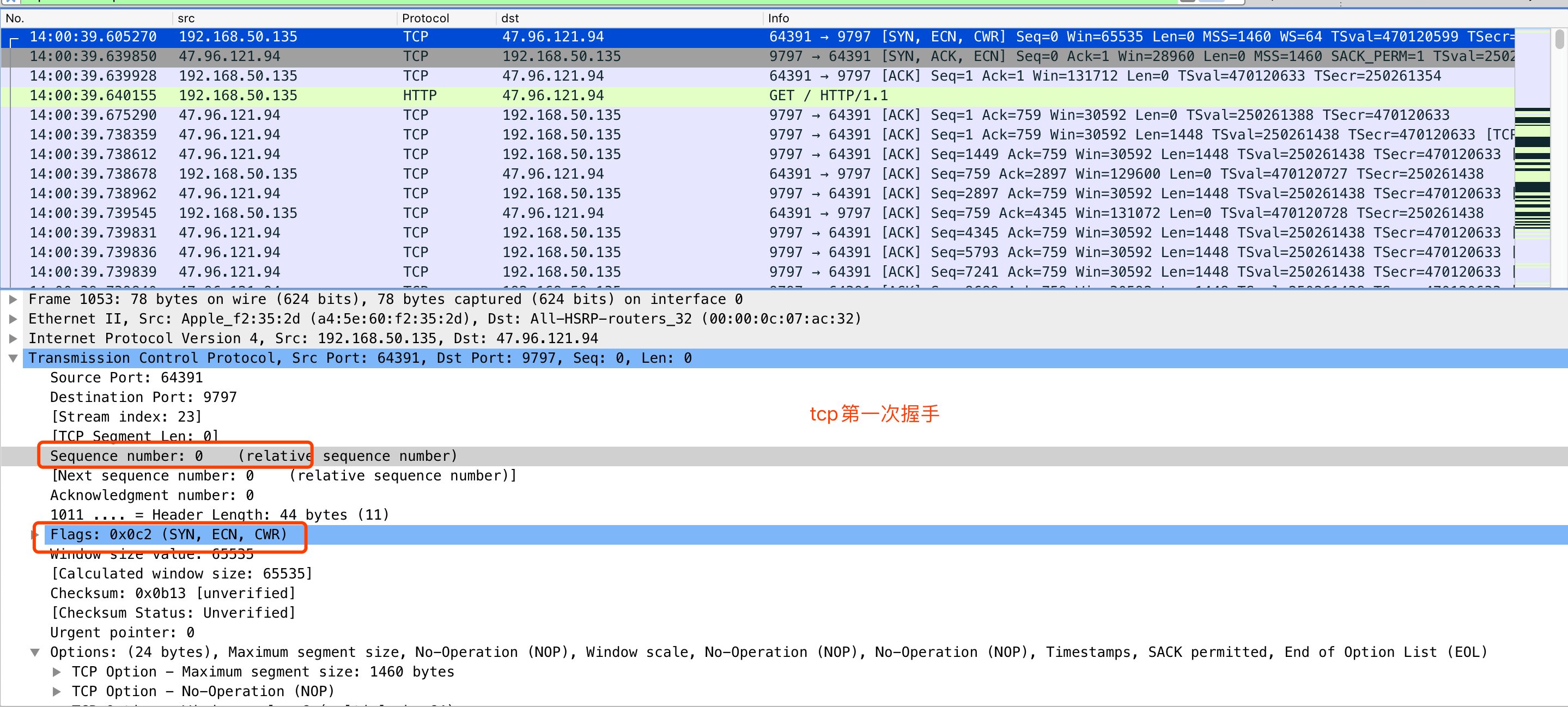The height and width of the screenshot is (707, 1568).
Task: Collapse the TCP Options (24 bytes) tree
Action: pyautogui.click(x=35, y=652)
